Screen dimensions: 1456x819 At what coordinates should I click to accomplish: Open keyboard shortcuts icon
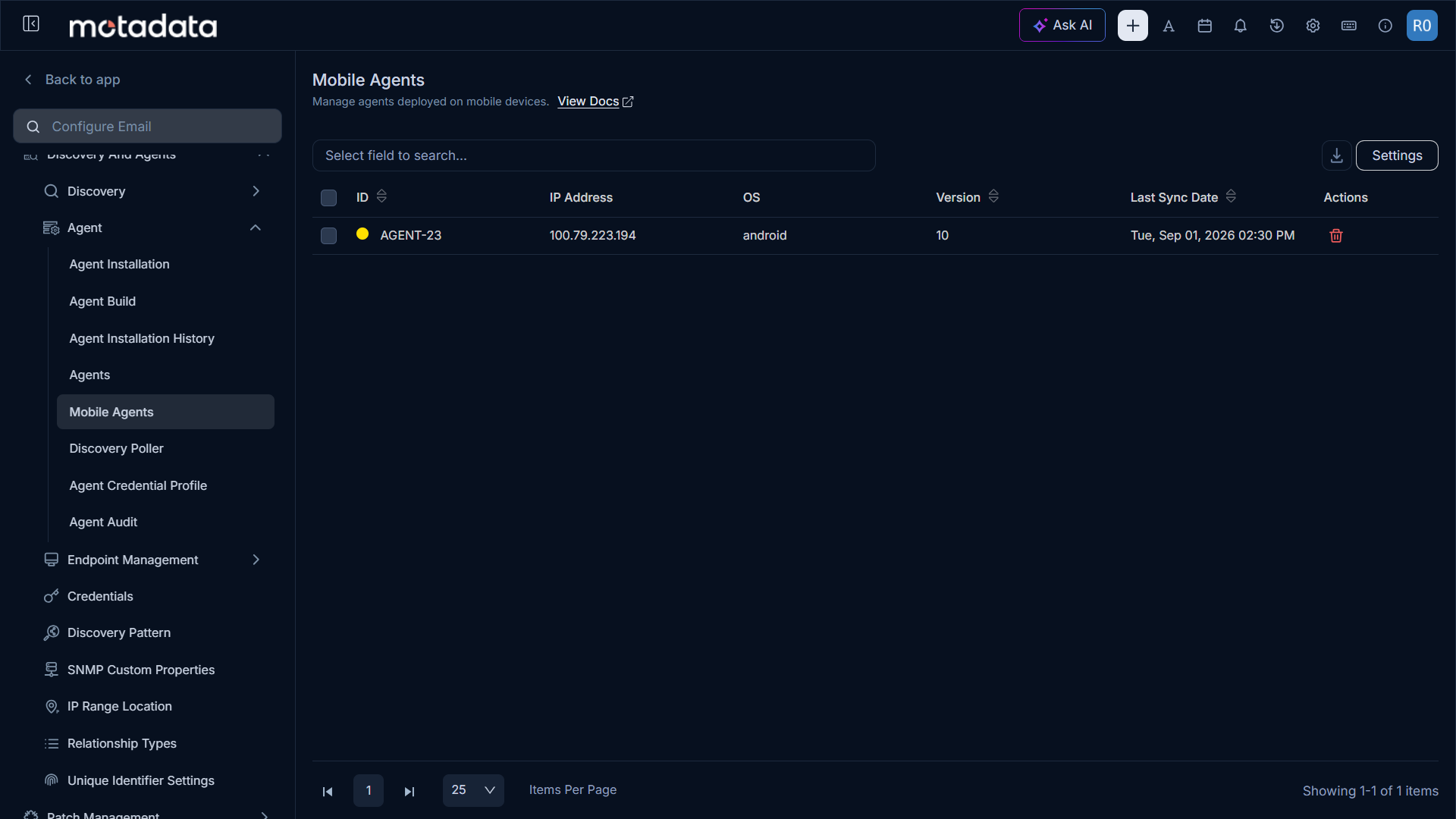(x=1348, y=26)
